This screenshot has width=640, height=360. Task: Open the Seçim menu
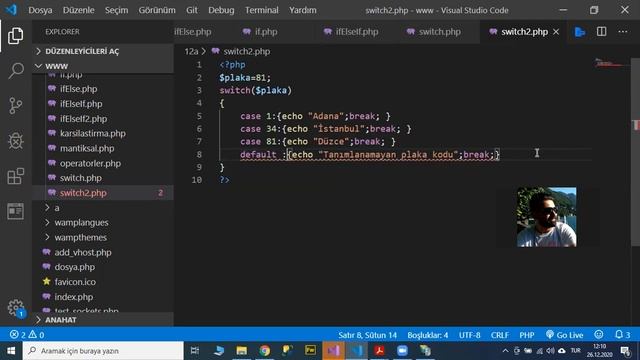coord(116,10)
